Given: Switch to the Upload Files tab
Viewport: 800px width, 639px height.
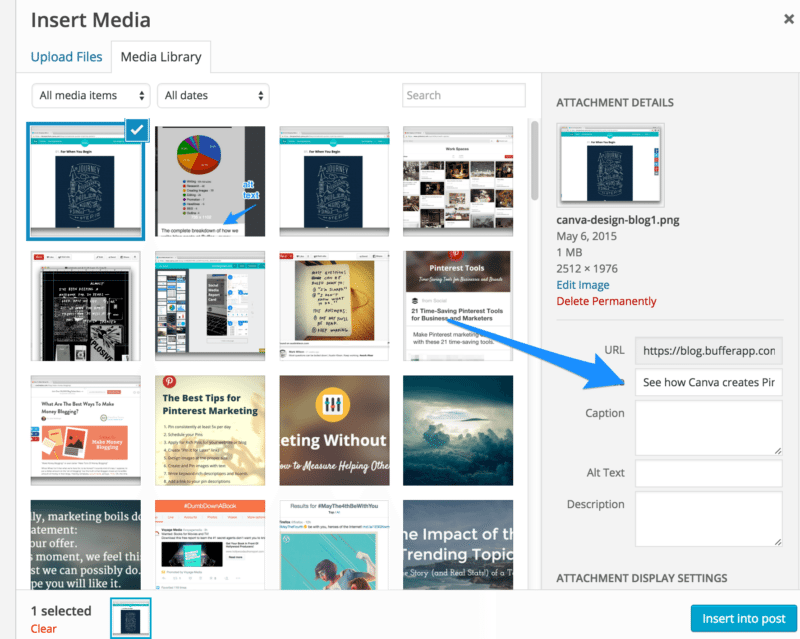Looking at the screenshot, I should pyautogui.click(x=66, y=57).
